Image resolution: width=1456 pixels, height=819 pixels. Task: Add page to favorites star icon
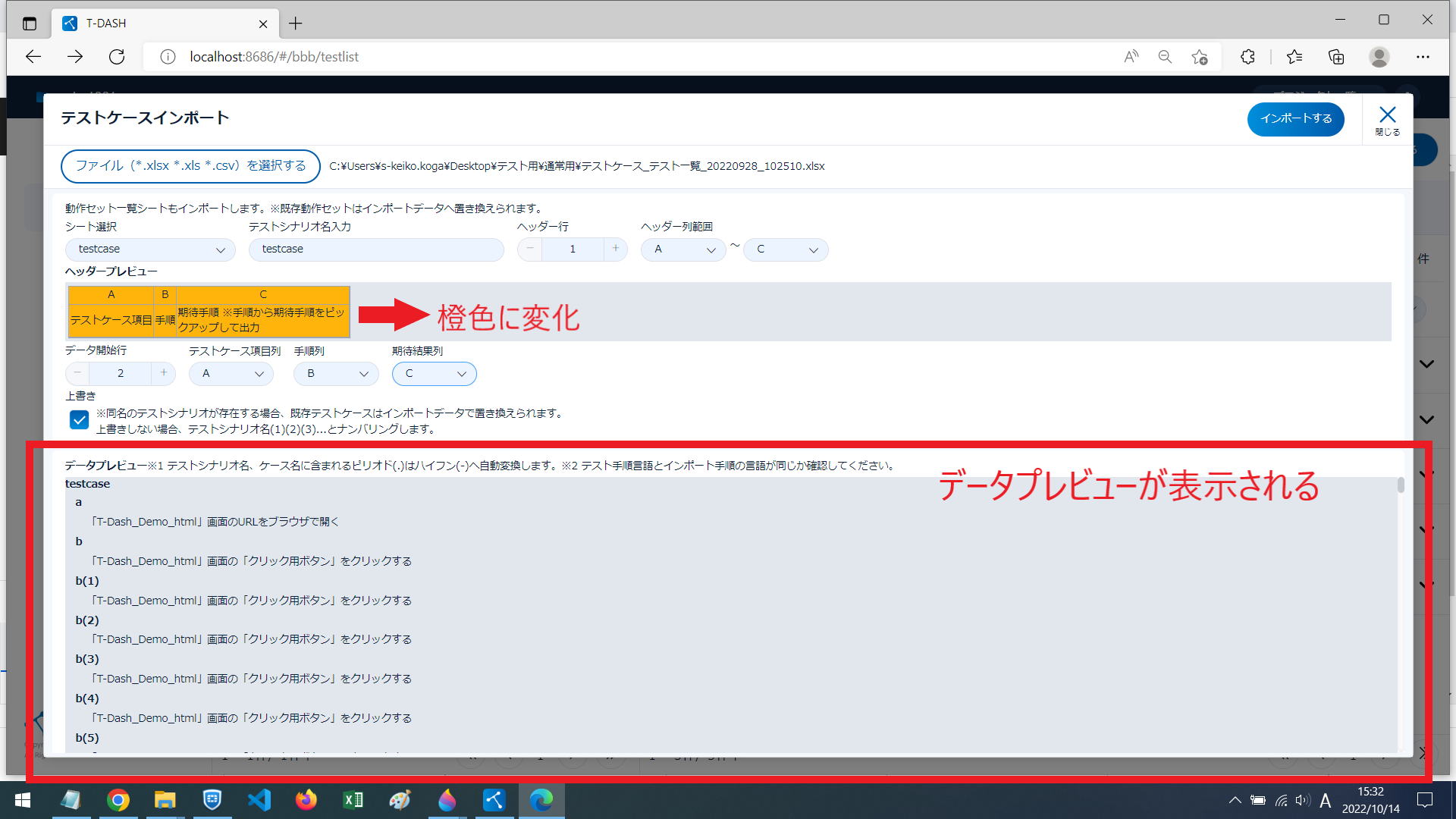[x=1199, y=57]
